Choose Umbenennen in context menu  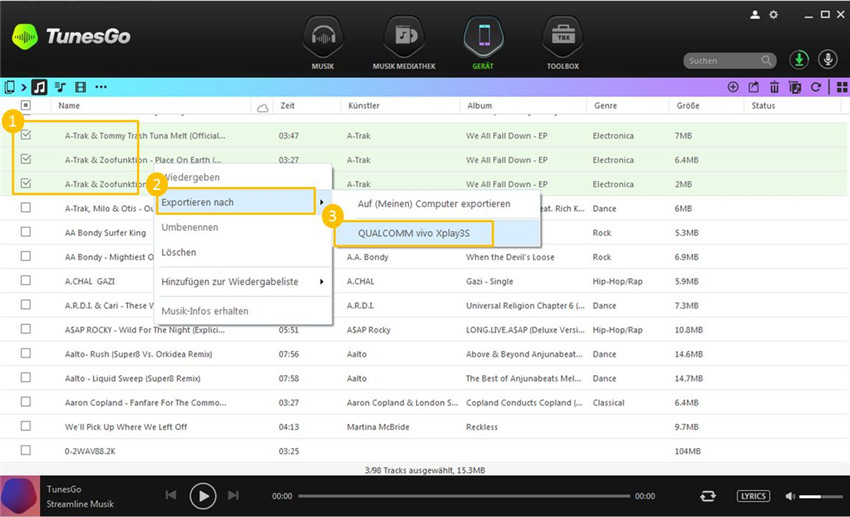click(243, 228)
